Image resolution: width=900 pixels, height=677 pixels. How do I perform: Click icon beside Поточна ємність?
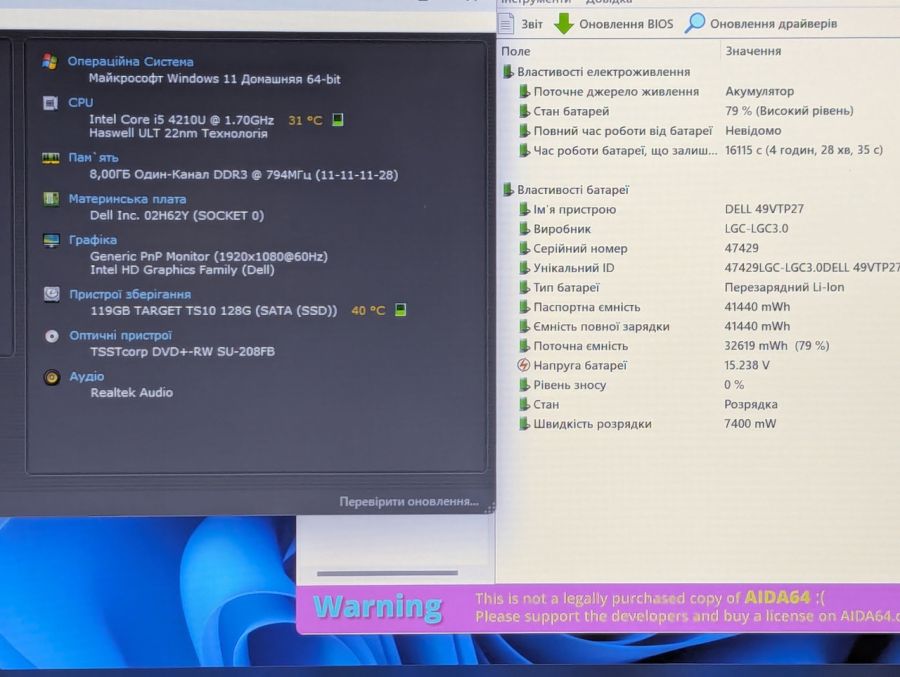pyautogui.click(x=524, y=346)
